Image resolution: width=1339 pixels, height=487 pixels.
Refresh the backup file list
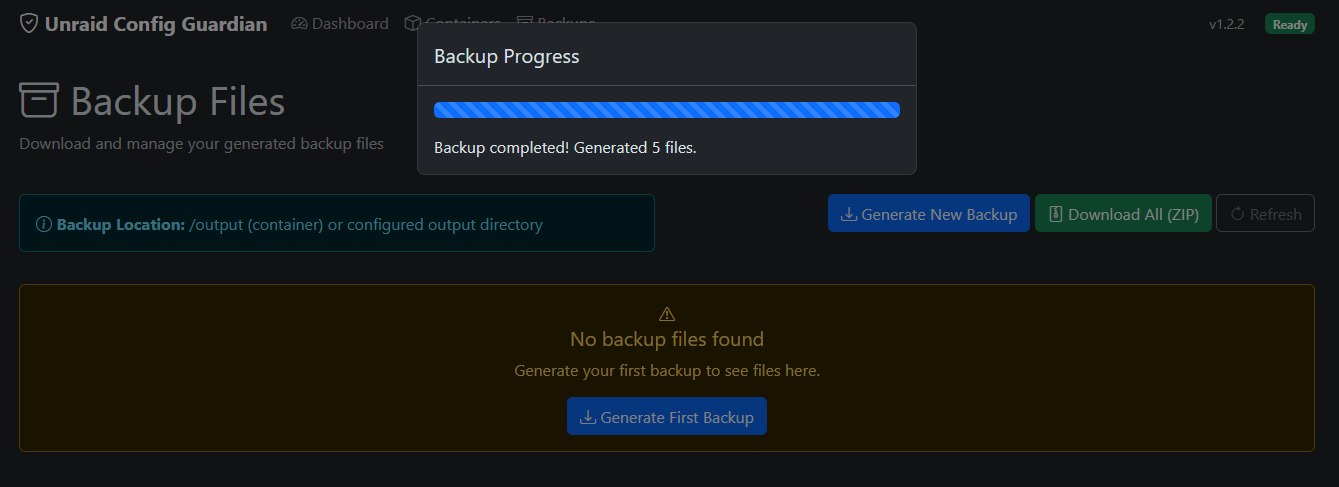(1265, 213)
